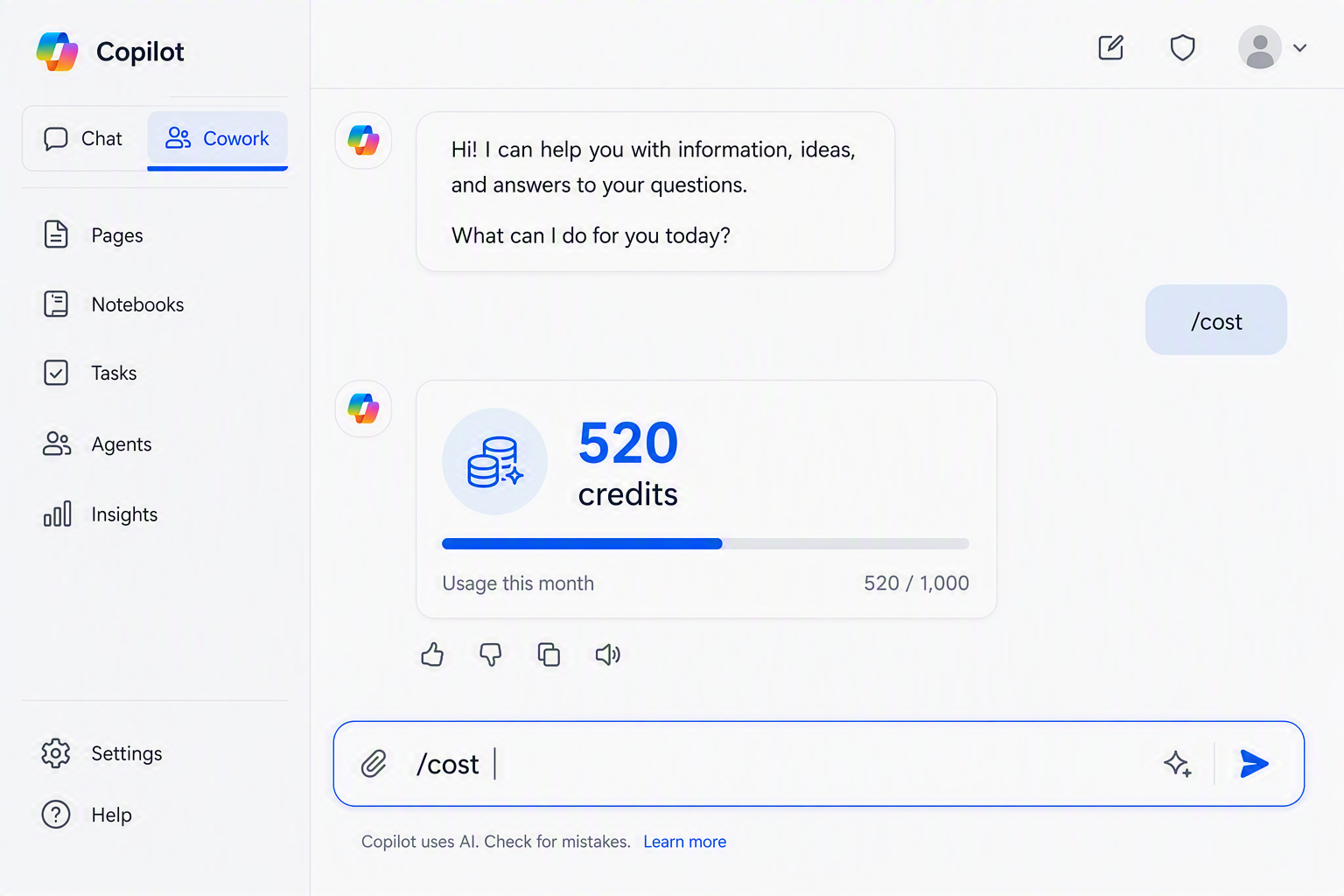The width and height of the screenshot is (1344, 896).
Task: Open the privacy shield icon
Action: pyautogui.click(x=1183, y=47)
